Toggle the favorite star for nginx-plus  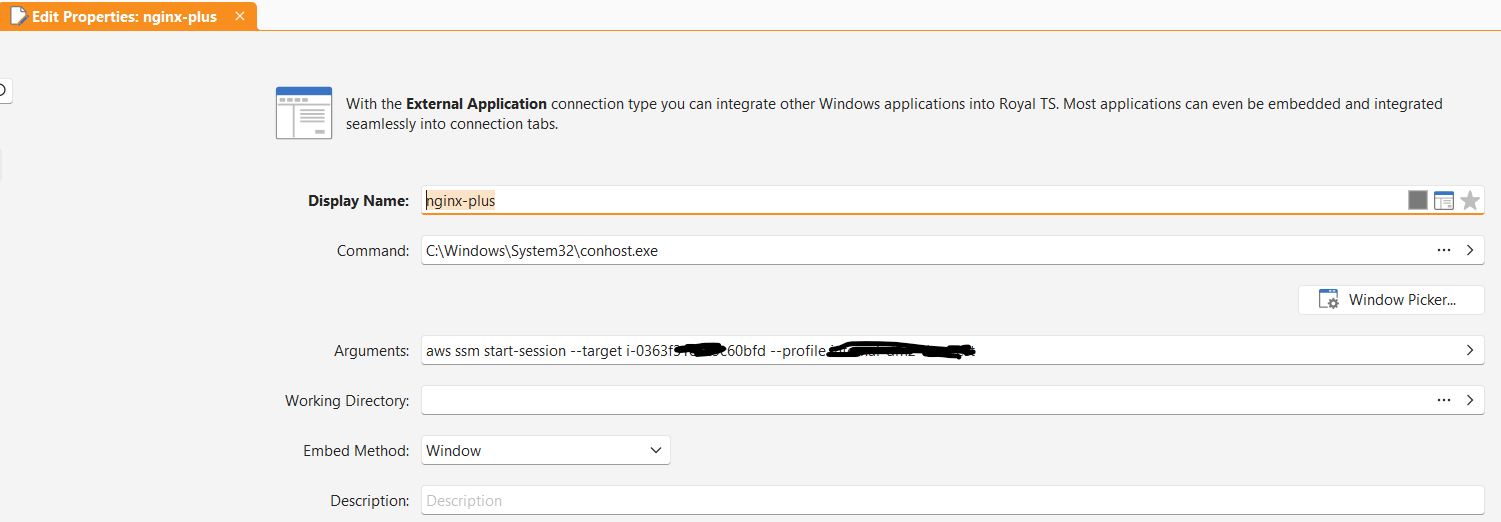click(x=1469, y=201)
